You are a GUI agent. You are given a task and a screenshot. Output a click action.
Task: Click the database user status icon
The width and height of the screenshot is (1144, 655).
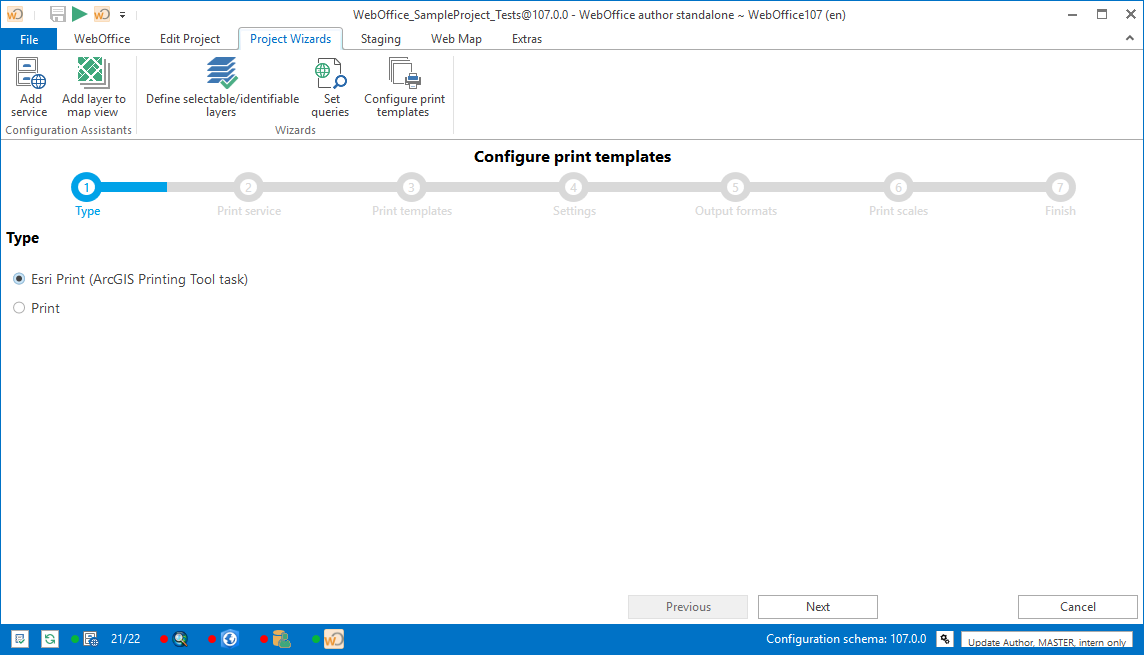coord(282,640)
